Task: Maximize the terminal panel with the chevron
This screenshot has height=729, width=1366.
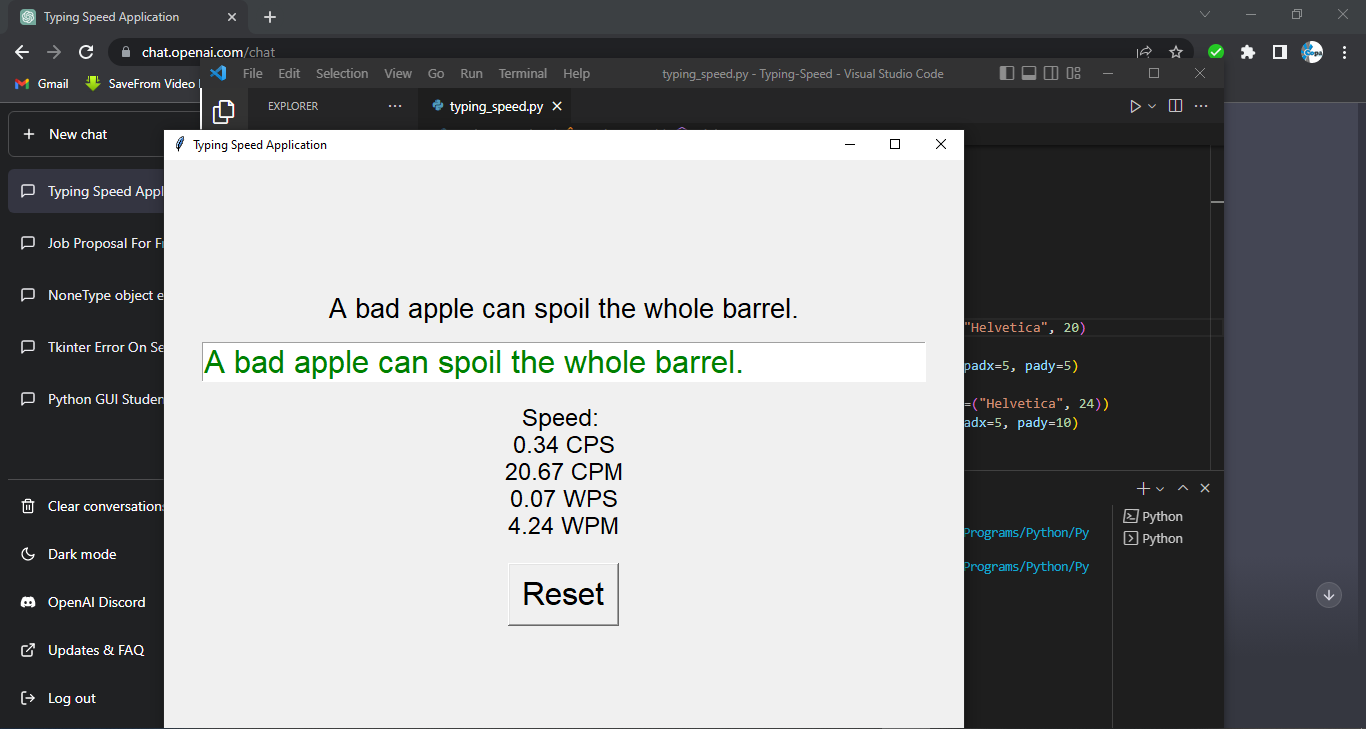Action: pyautogui.click(x=1183, y=488)
